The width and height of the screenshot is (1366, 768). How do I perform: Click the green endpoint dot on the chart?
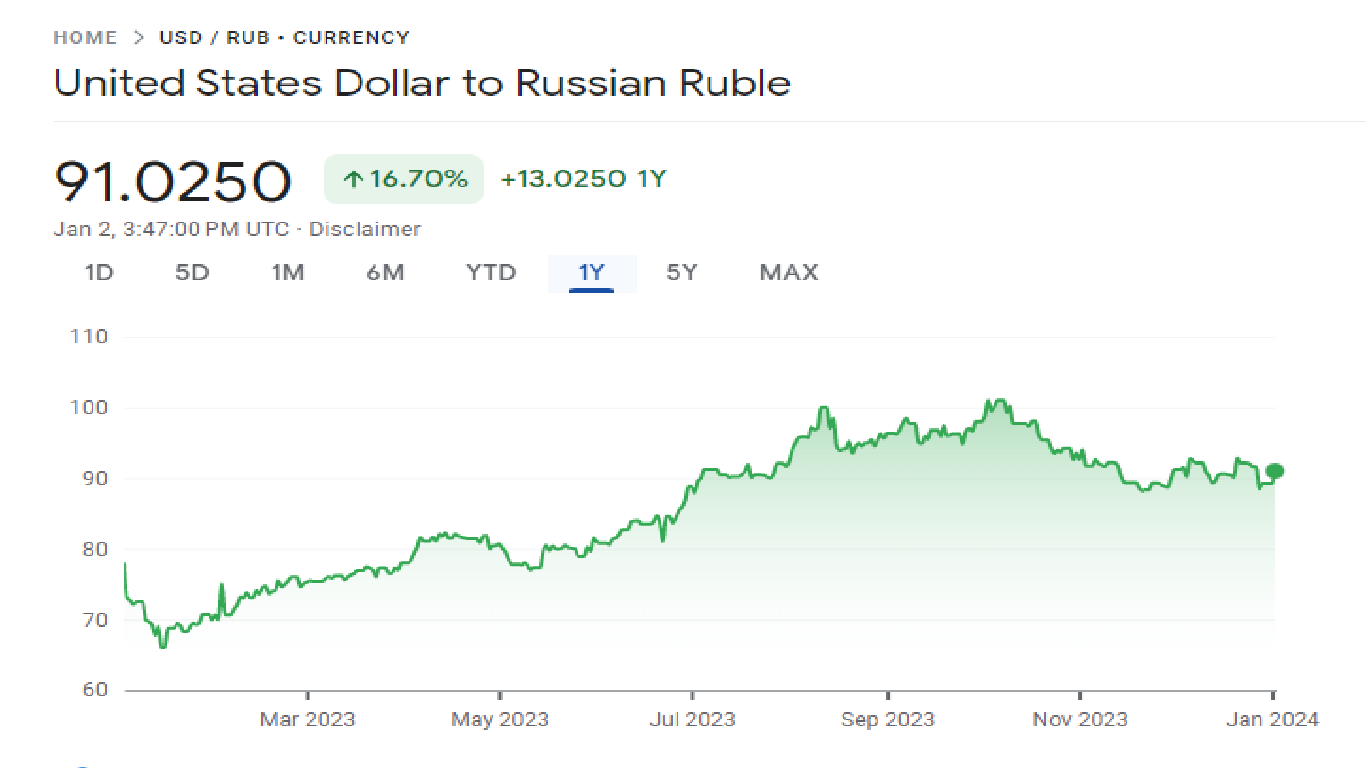1274,471
